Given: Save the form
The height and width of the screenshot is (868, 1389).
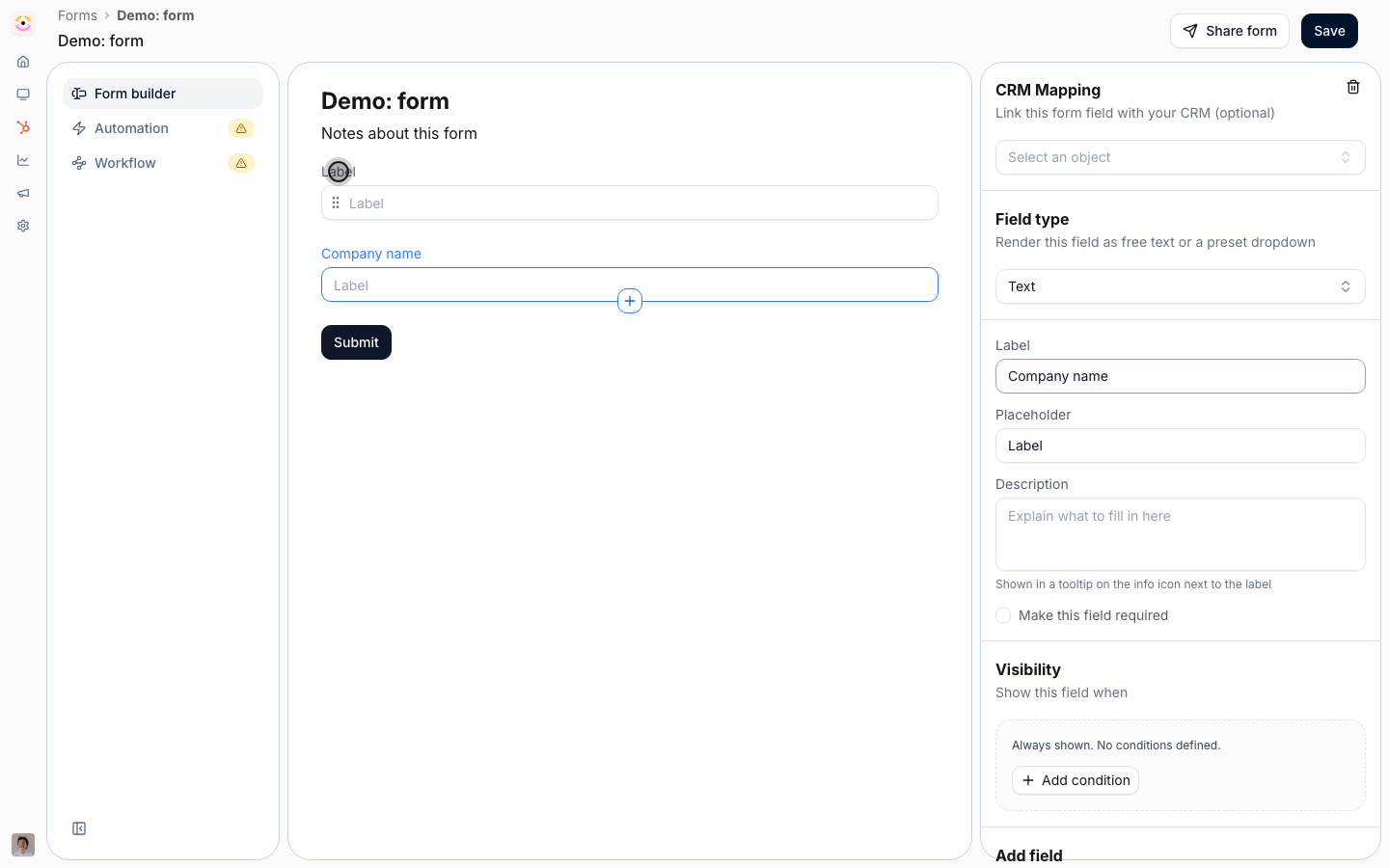Looking at the screenshot, I should [1329, 31].
